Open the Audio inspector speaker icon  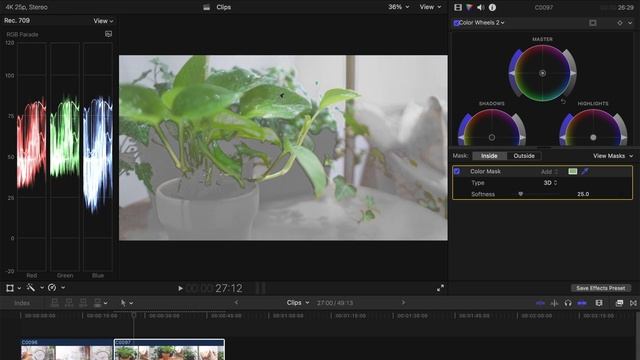coord(481,7)
